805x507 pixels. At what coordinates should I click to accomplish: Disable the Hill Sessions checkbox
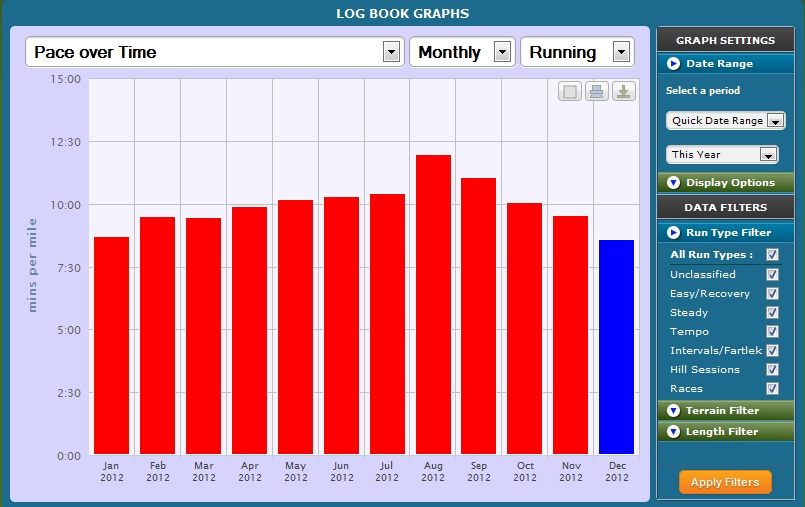coord(772,369)
